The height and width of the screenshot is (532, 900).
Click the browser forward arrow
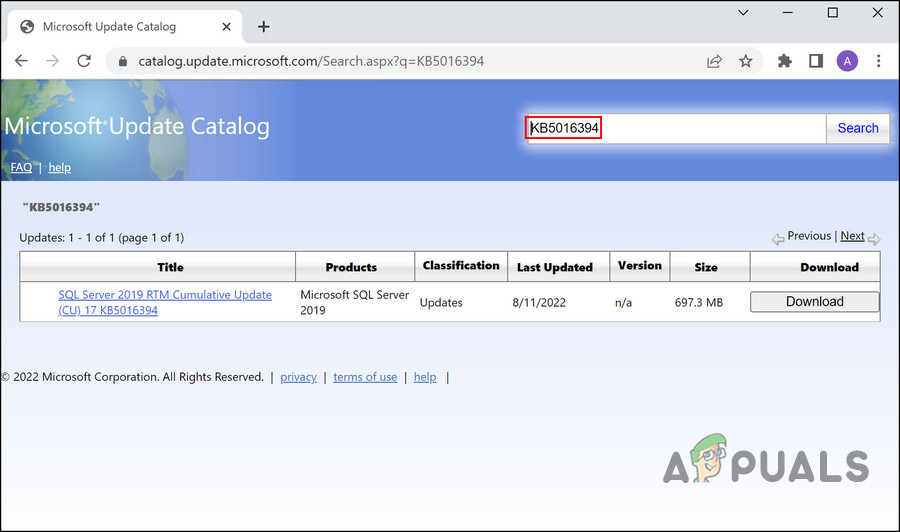(52, 61)
